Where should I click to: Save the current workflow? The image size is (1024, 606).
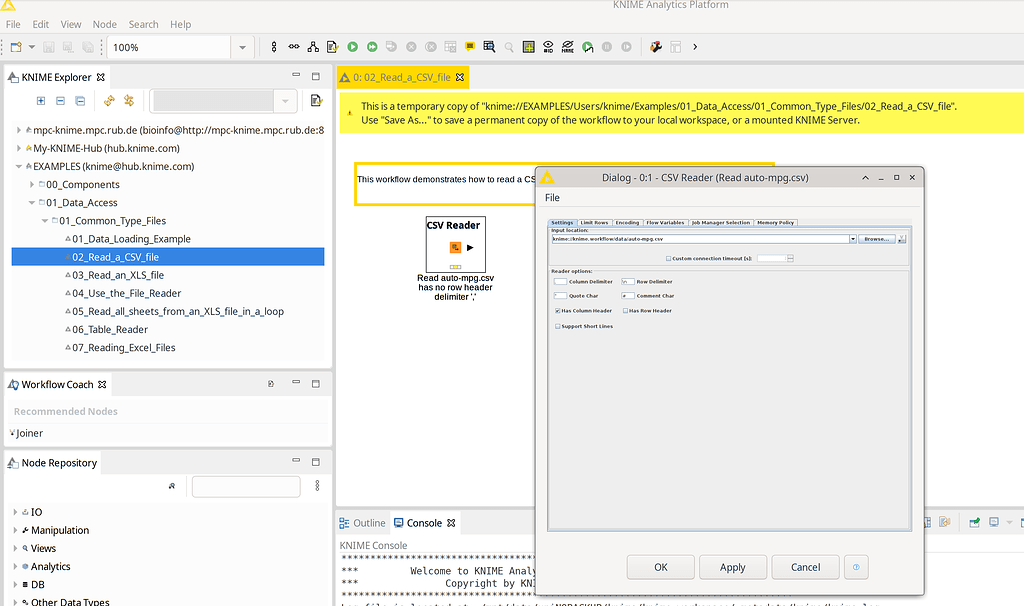[x=48, y=46]
